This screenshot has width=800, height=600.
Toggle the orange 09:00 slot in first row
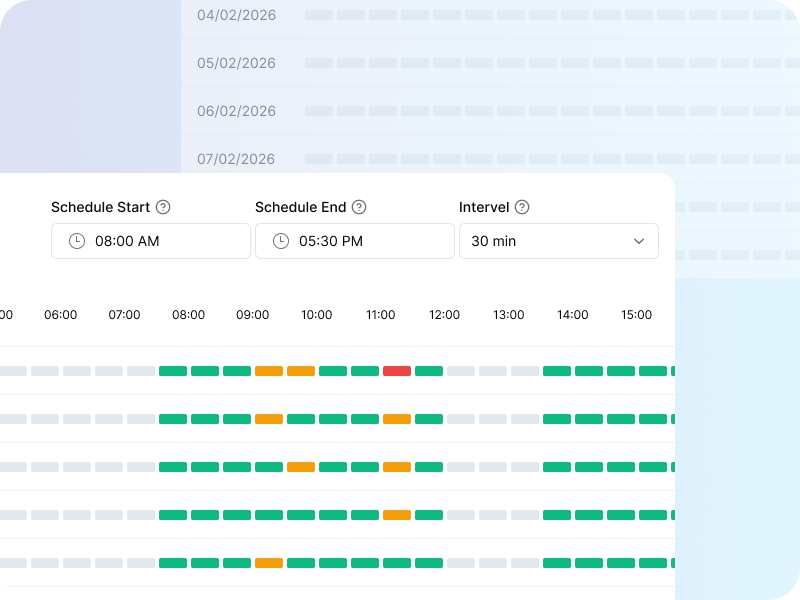[x=269, y=370]
